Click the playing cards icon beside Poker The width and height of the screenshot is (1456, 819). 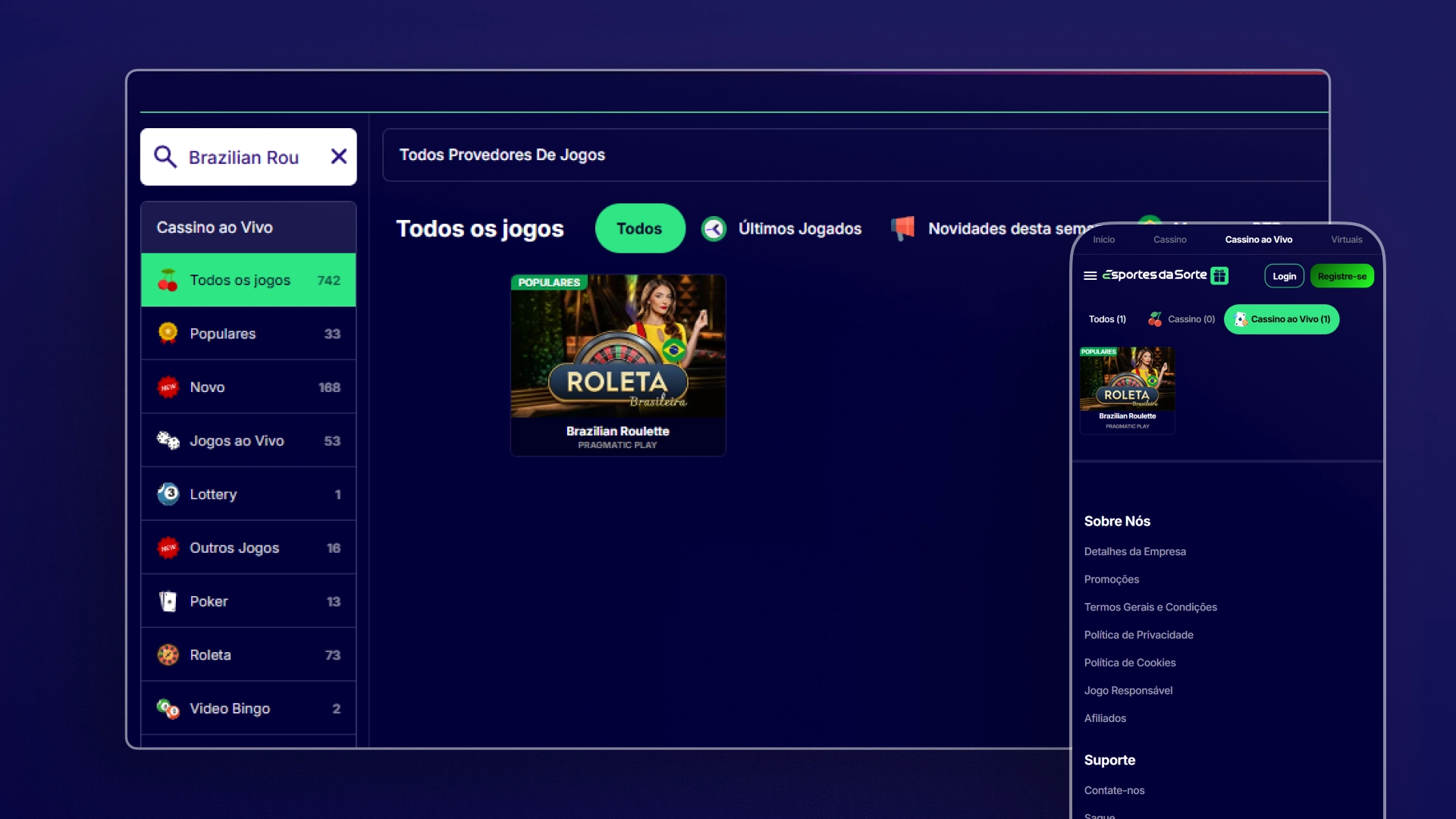click(168, 601)
